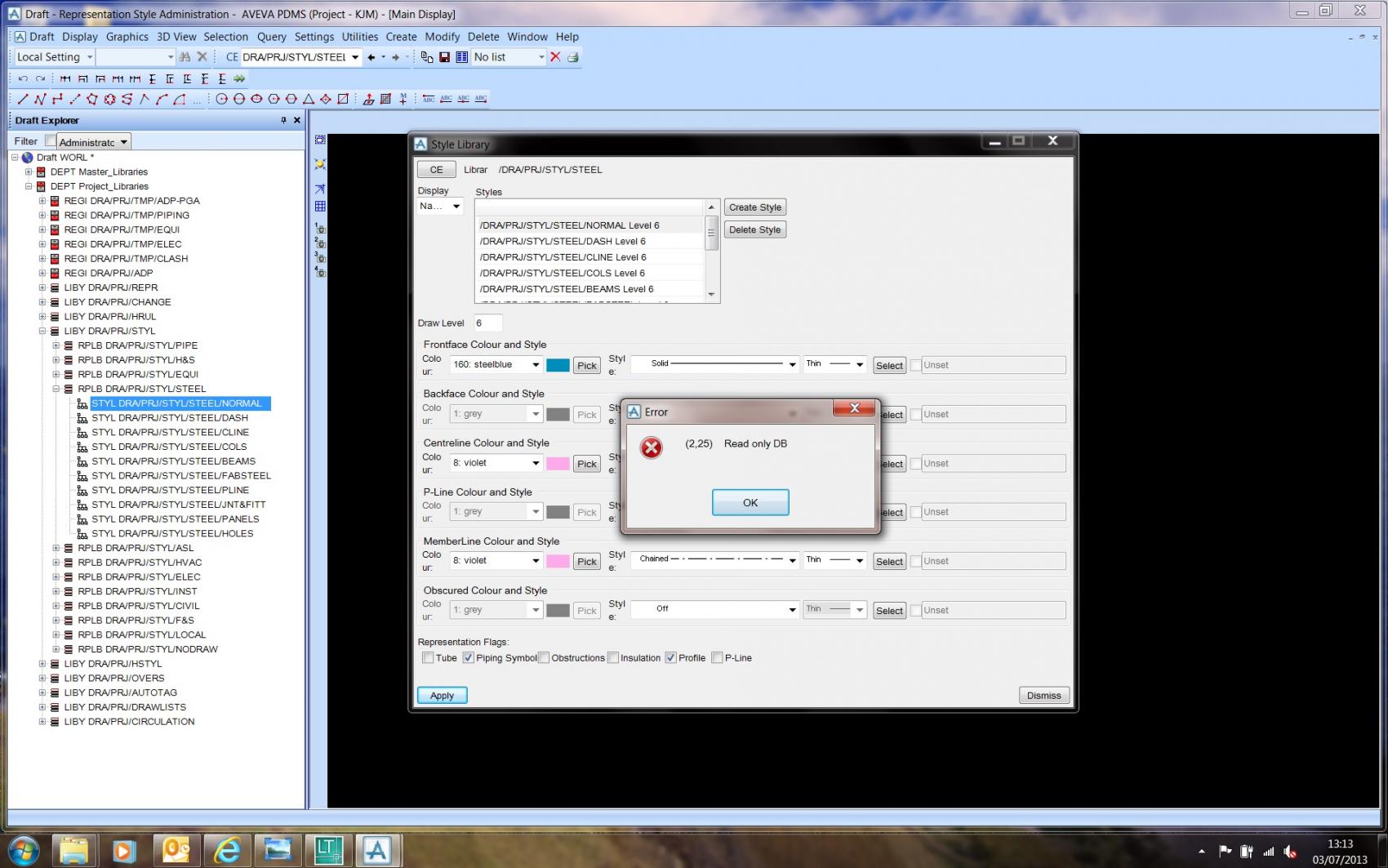Click the blue list table icon beside No list
The width and height of the screenshot is (1388, 868).
[462, 57]
